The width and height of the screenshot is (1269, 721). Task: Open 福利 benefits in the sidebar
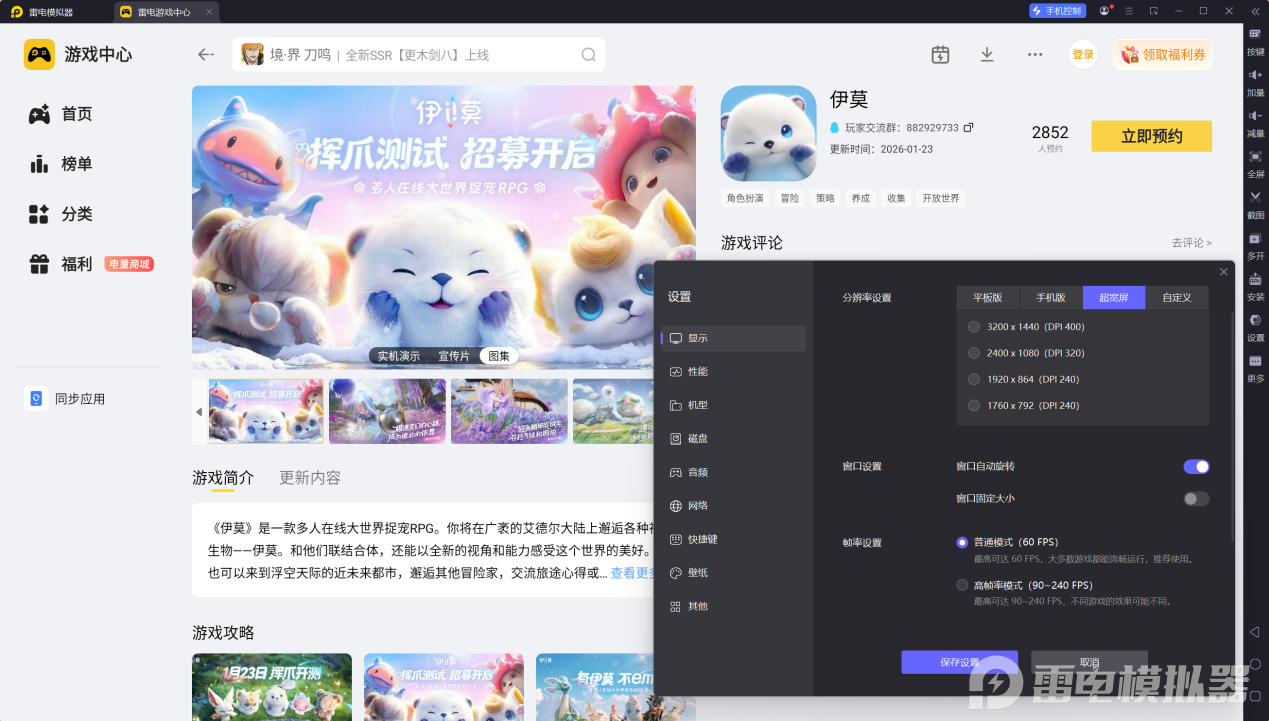pyautogui.click(x=61, y=264)
